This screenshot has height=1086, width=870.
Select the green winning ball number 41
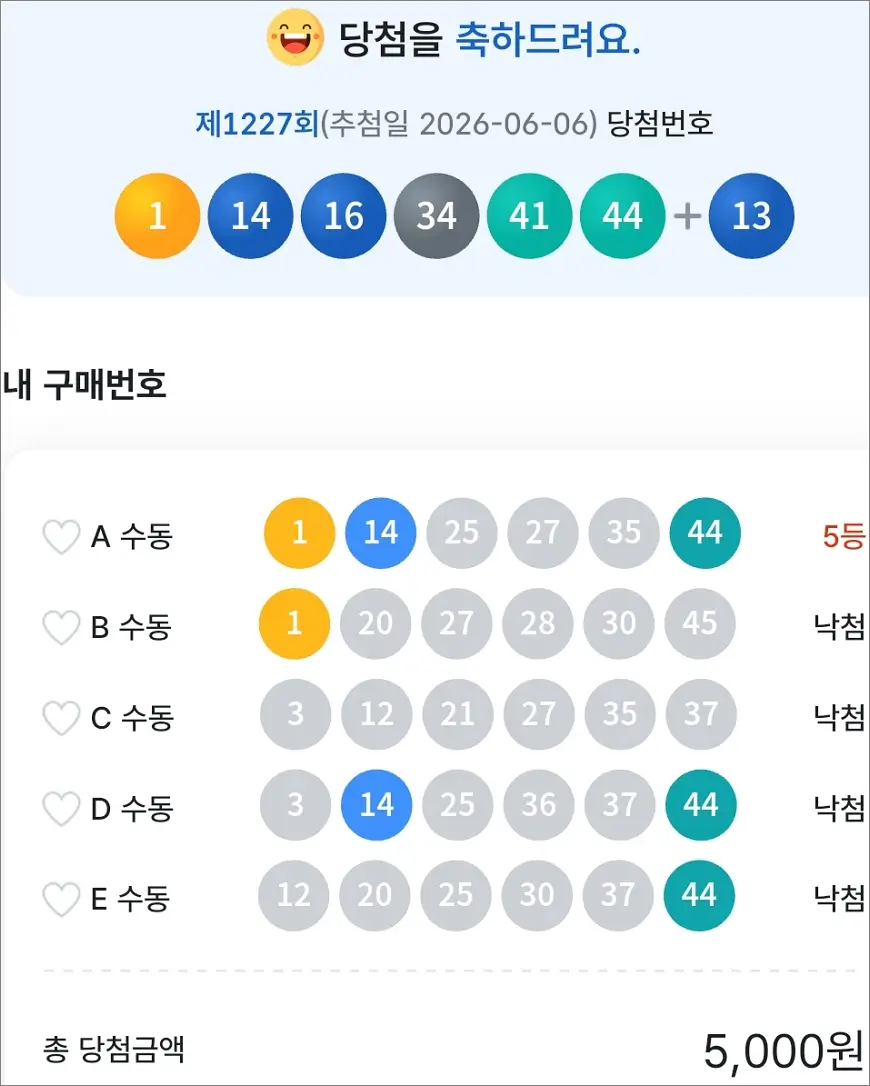pos(529,216)
